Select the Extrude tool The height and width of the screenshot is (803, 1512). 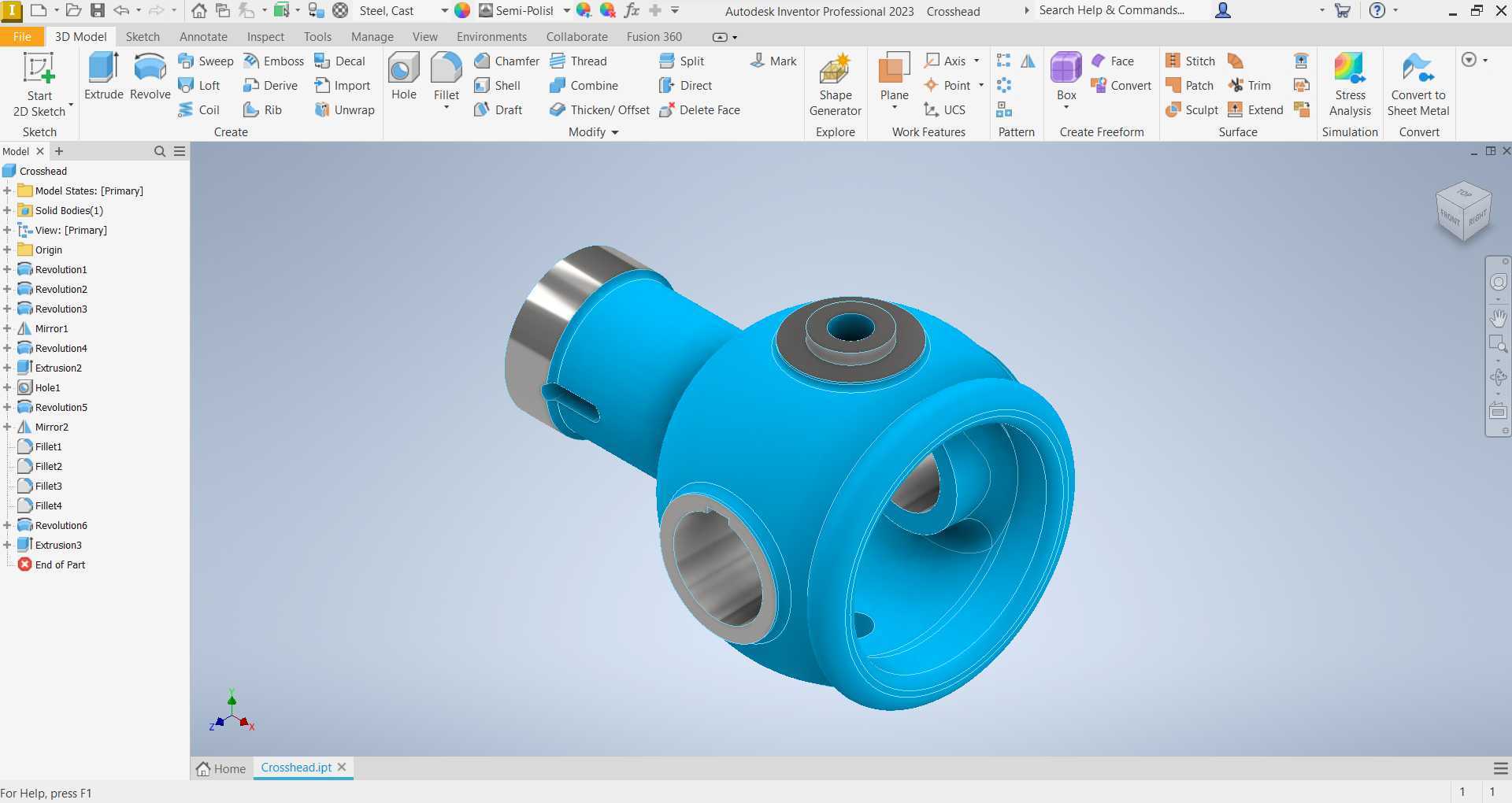[104, 76]
